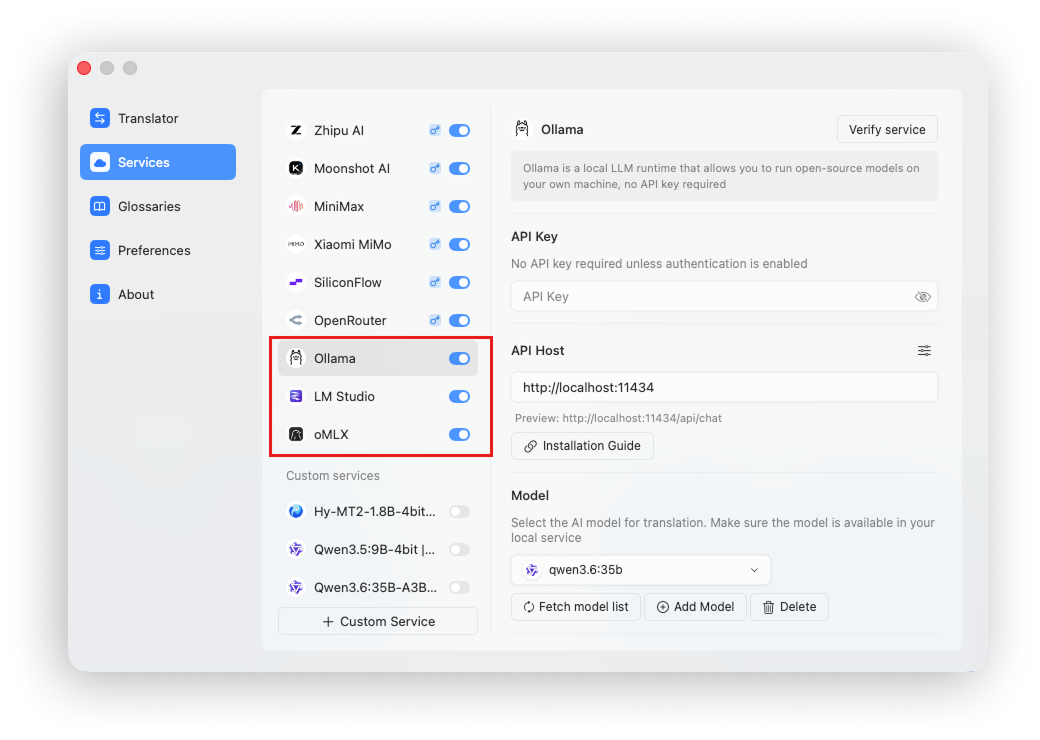Click the Qwen3.6:35B-A3B custom service icon
This screenshot has height=740, width=1040.
coord(296,587)
